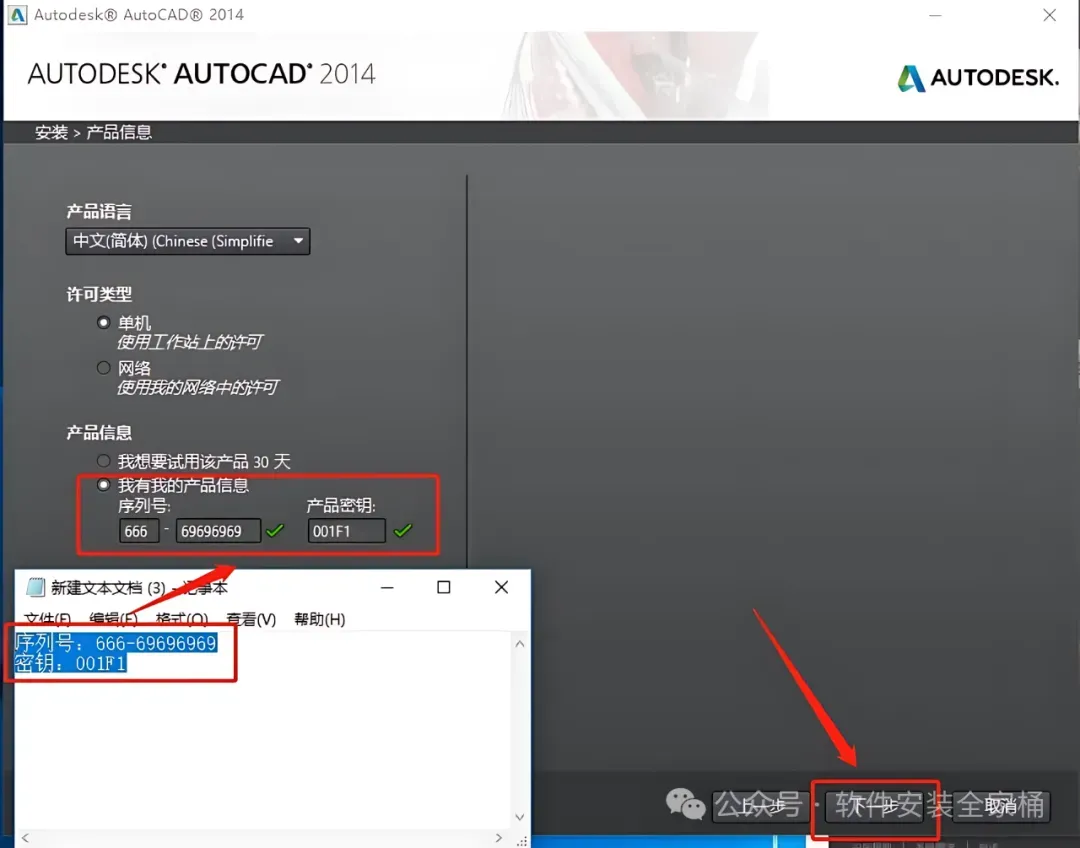Minimize the AutoCAD installer window

[935, 15]
